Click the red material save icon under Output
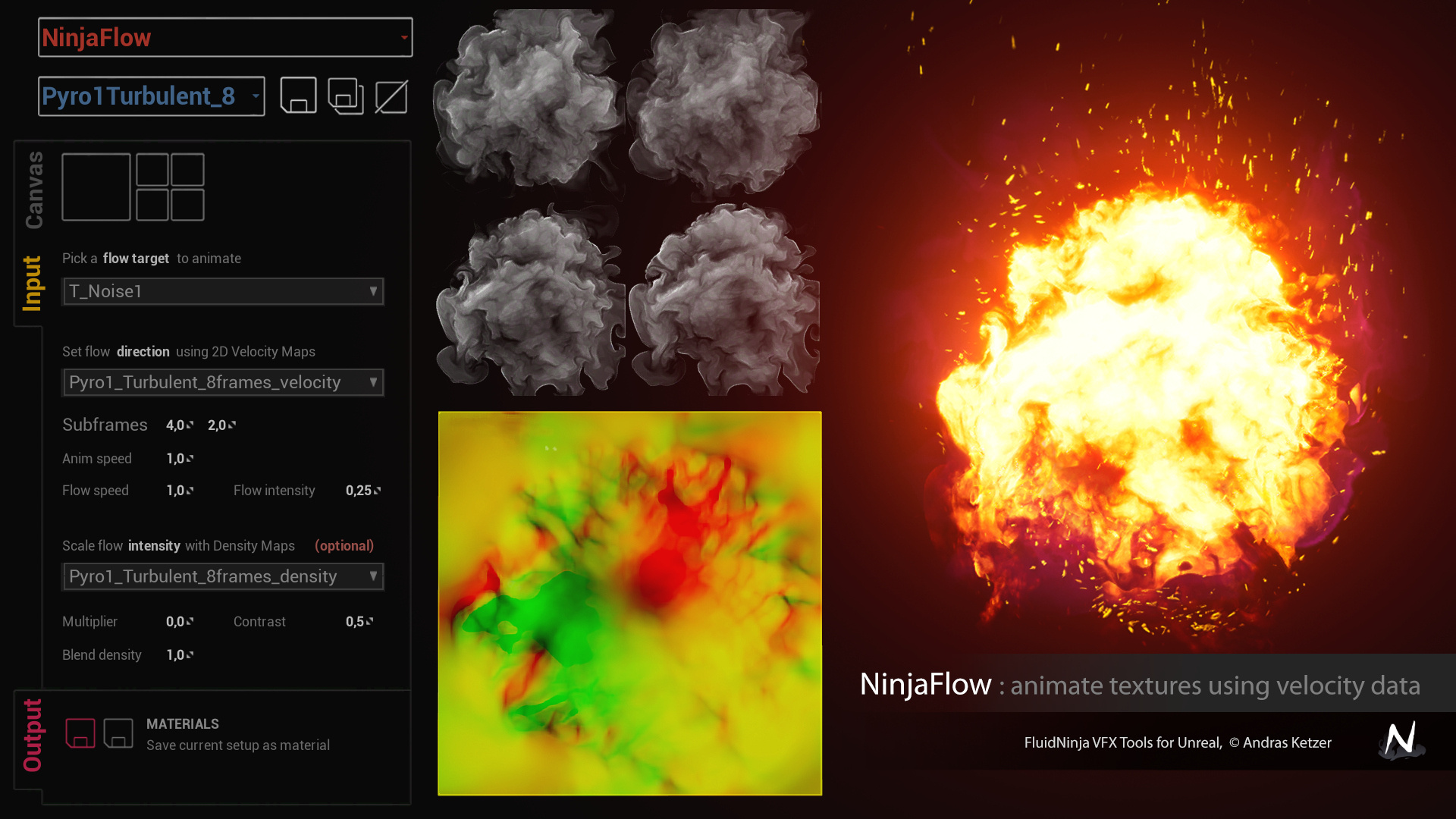This screenshot has width=1456, height=819. pyautogui.click(x=80, y=733)
